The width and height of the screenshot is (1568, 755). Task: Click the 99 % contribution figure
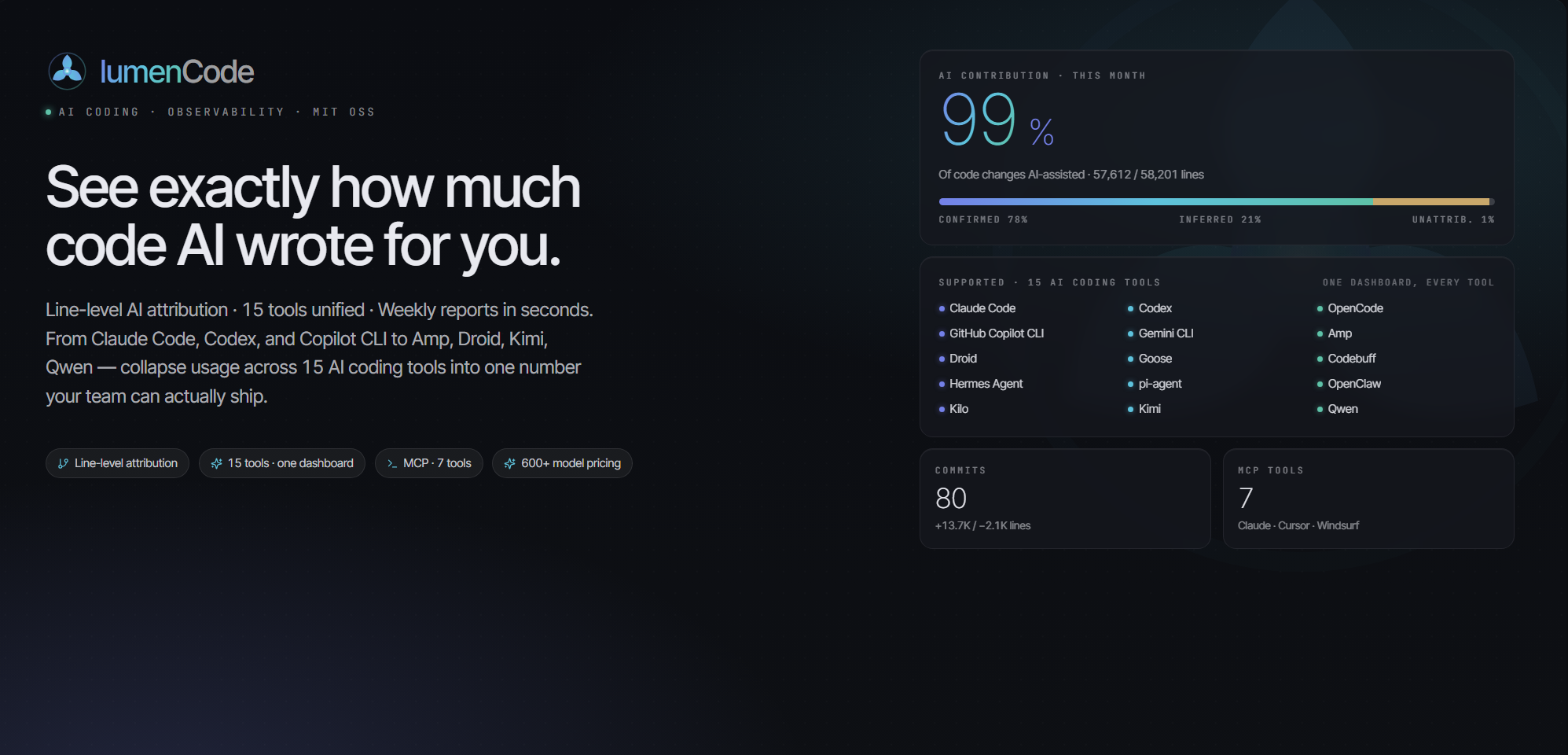click(x=997, y=120)
